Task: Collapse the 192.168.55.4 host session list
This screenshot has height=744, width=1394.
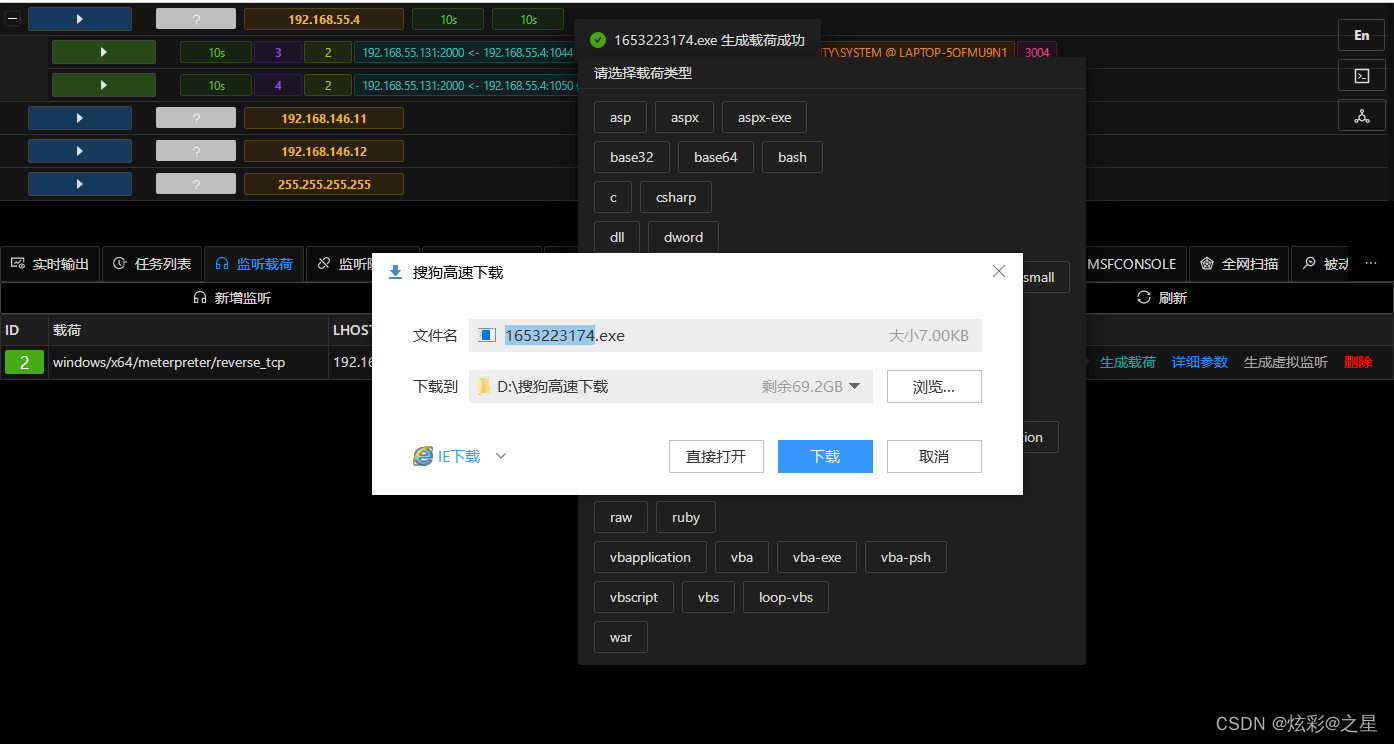Action: tap(13, 19)
